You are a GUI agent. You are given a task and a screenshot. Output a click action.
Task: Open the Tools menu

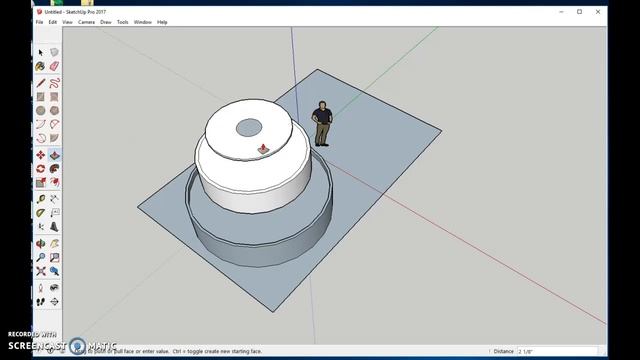(122, 22)
